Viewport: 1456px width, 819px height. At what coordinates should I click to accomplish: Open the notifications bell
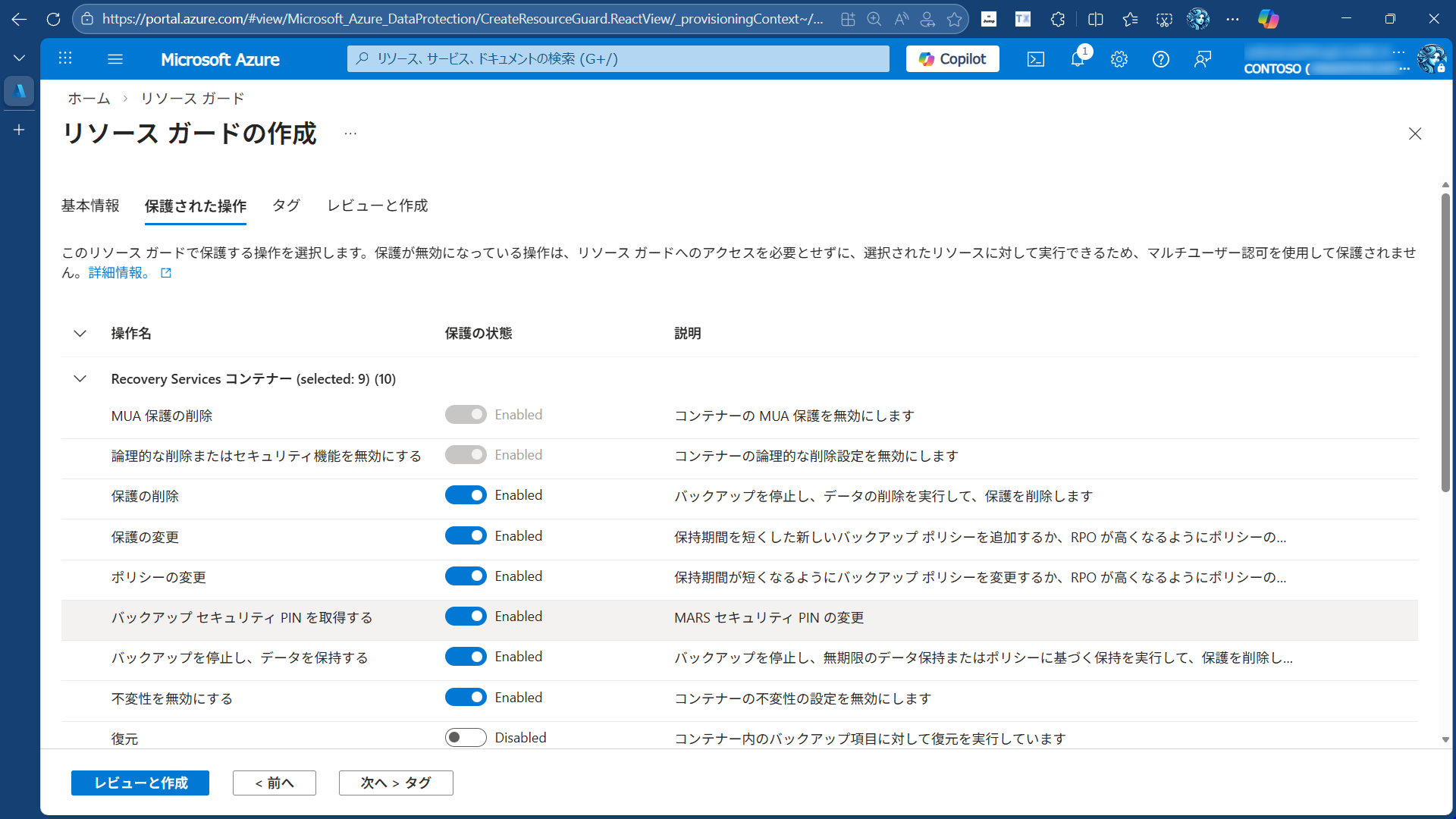click(x=1078, y=59)
